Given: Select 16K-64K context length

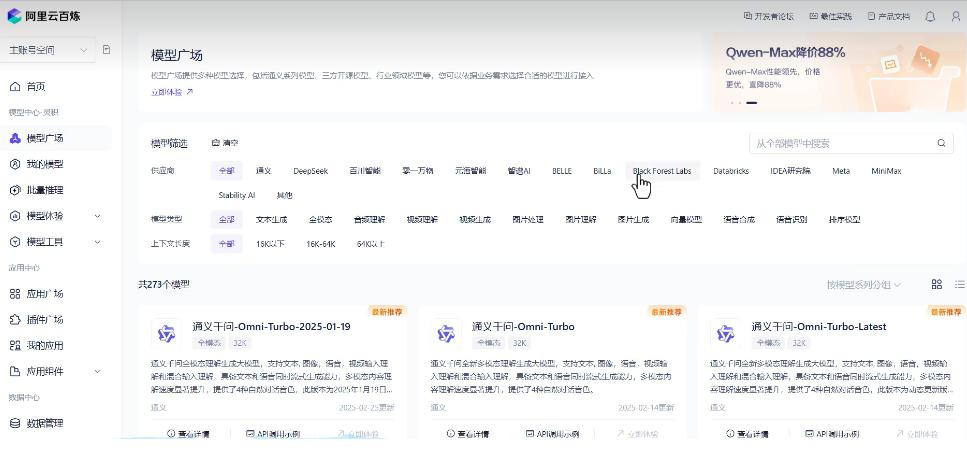Looking at the screenshot, I should coord(321,244).
